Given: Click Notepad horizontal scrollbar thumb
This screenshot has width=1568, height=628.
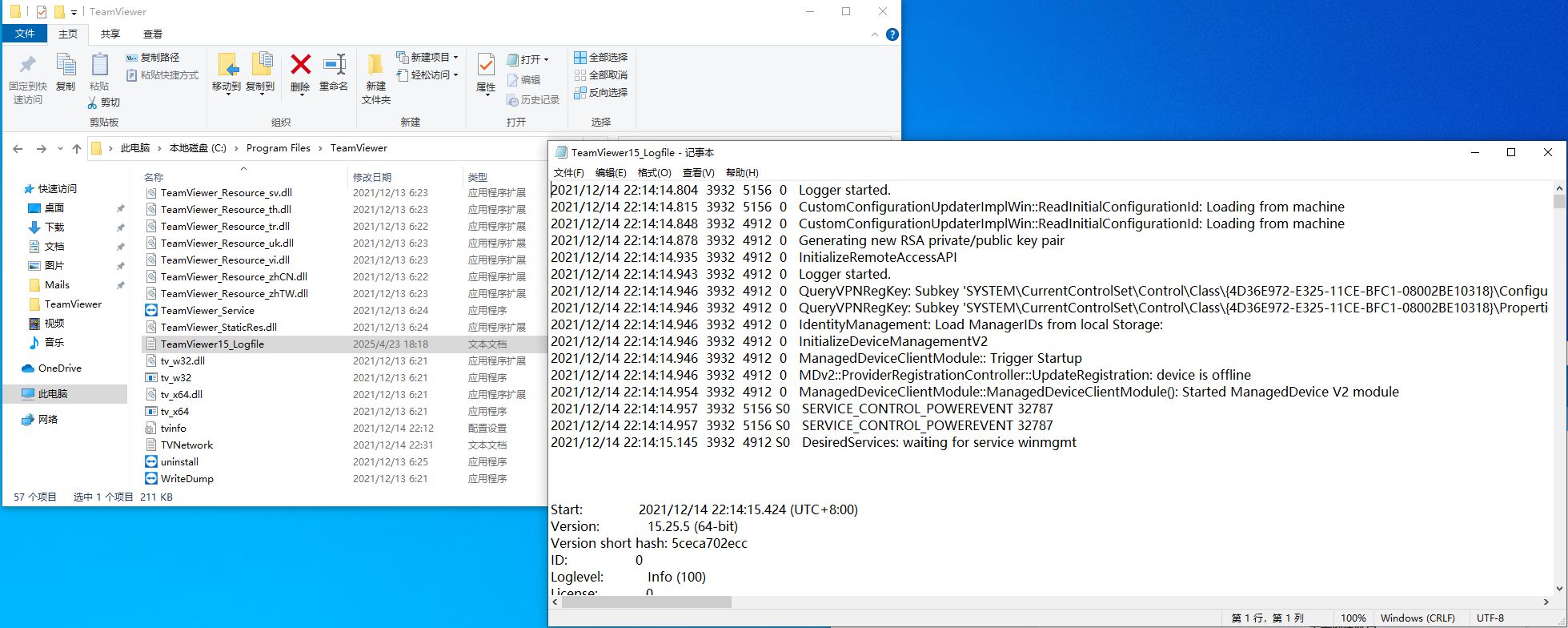Looking at the screenshot, I should 647,602.
